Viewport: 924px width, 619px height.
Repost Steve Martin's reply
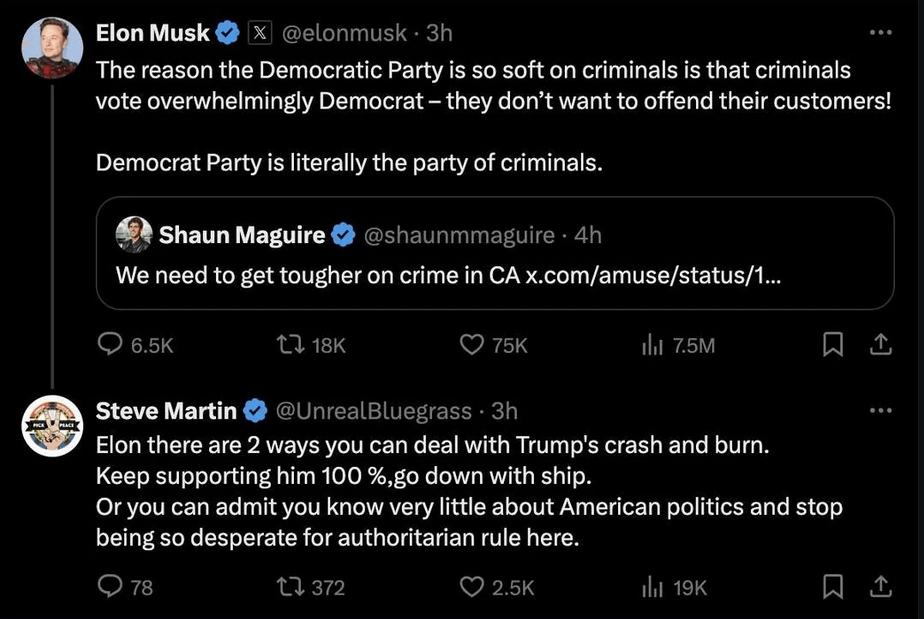point(286,587)
